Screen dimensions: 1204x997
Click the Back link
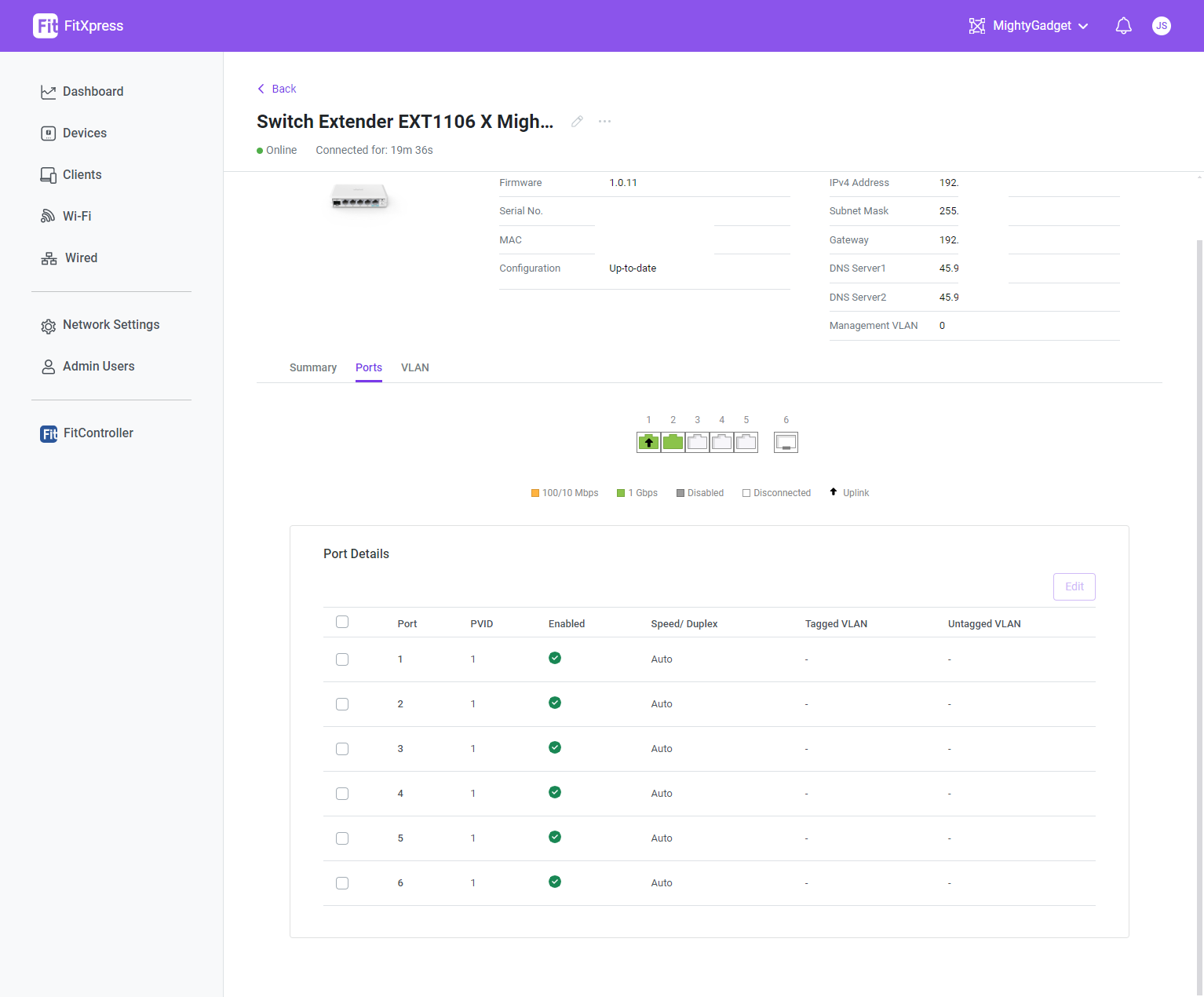coord(277,89)
